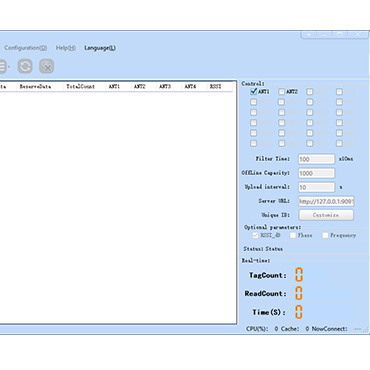Click the Customize button for Unique ID

(326, 215)
